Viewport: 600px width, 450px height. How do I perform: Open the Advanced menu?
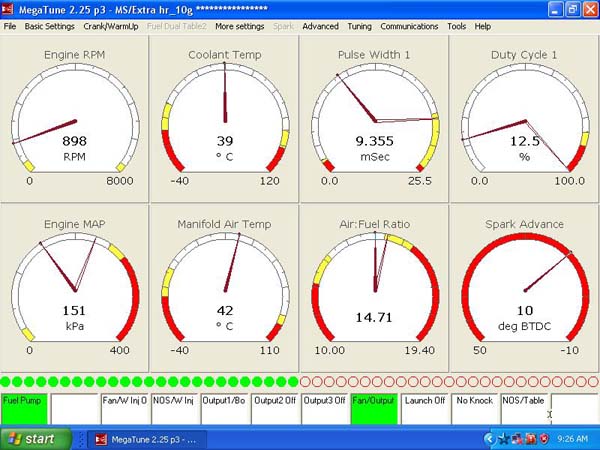(x=320, y=26)
